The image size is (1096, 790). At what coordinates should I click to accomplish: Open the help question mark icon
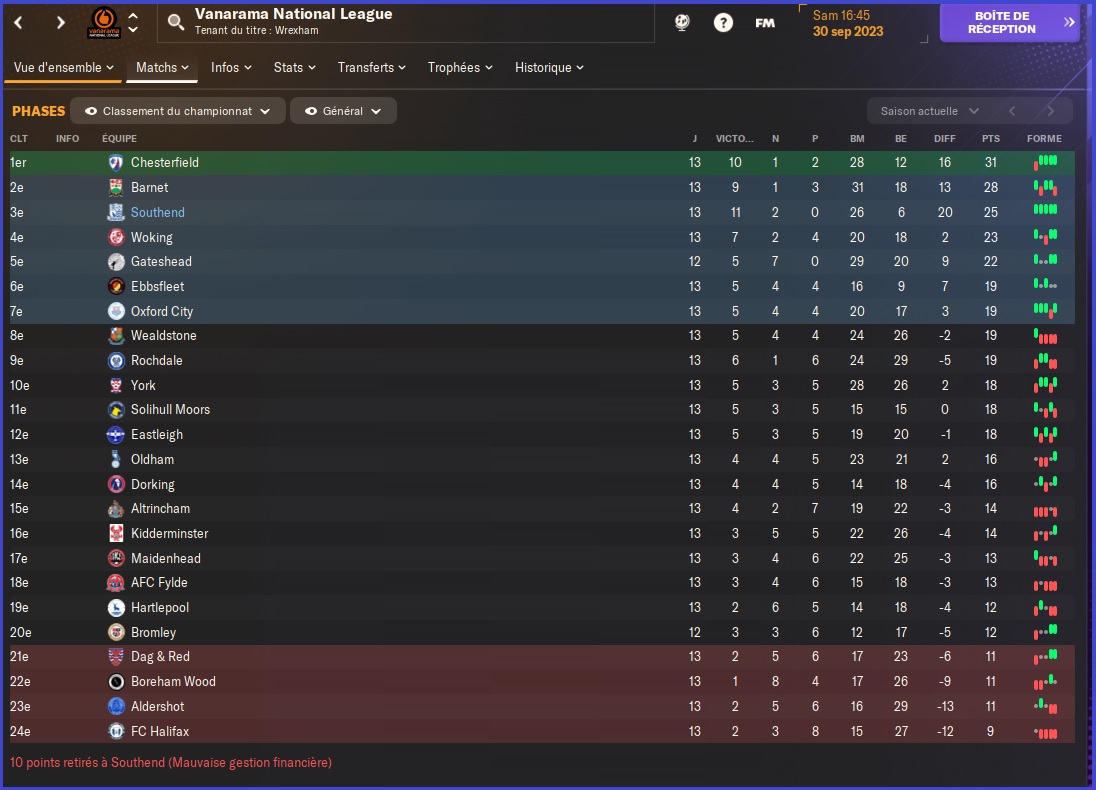click(723, 23)
